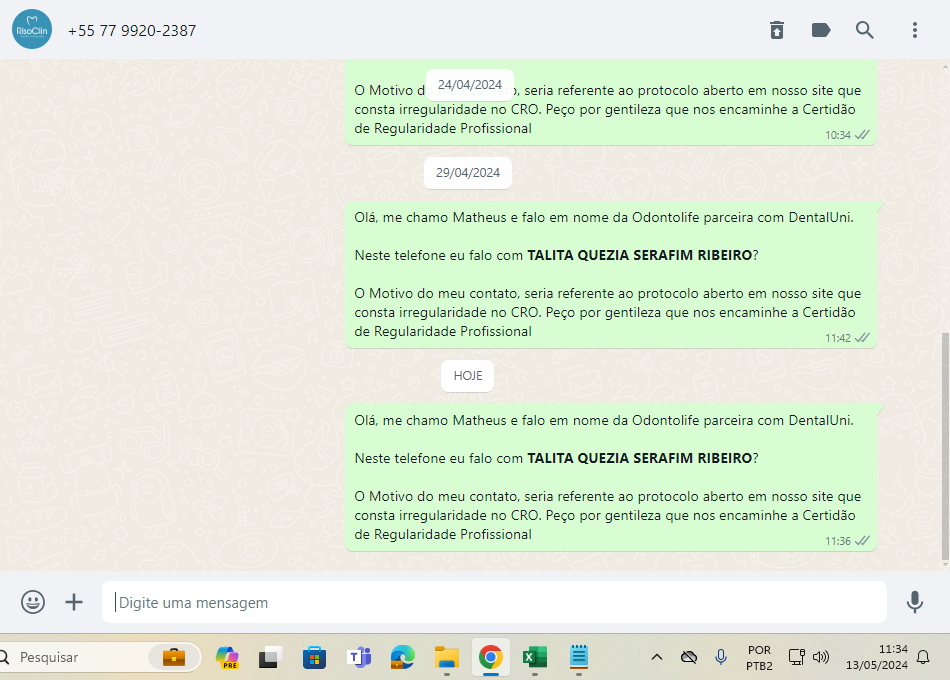Image resolution: width=950 pixels, height=680 pixels.
Task: Start voice message recording with microphone
Action: click(x=915, y=602)
